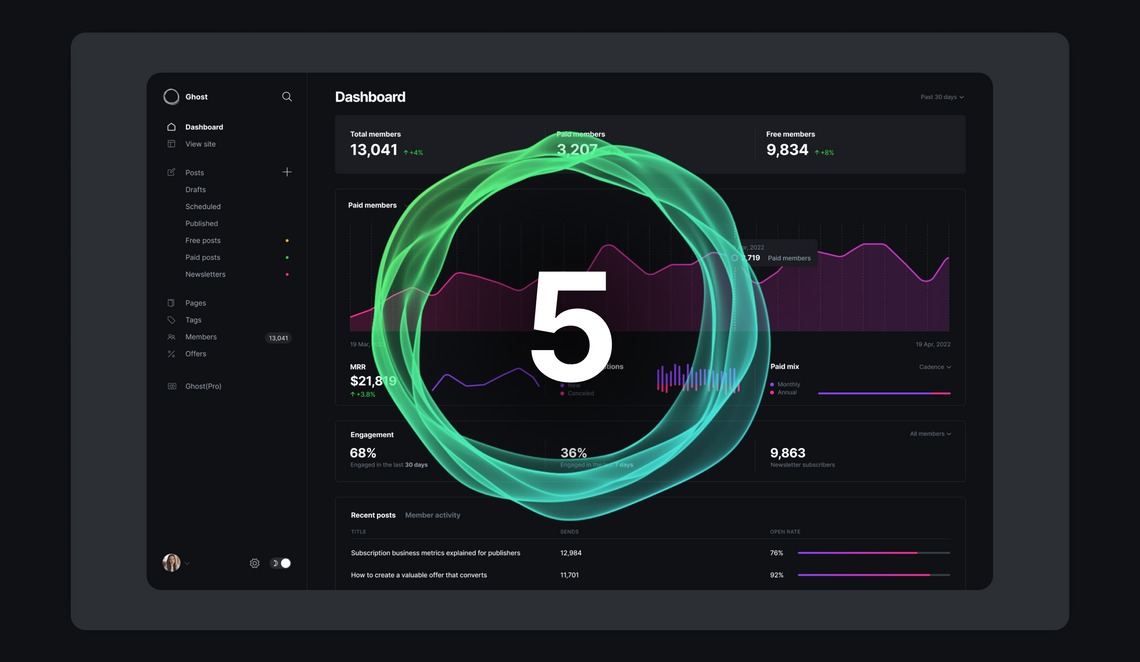Viewport: 1140px width, 662px height.
Task: Switch to the Member activity tab
Action: tap(433, 514)
